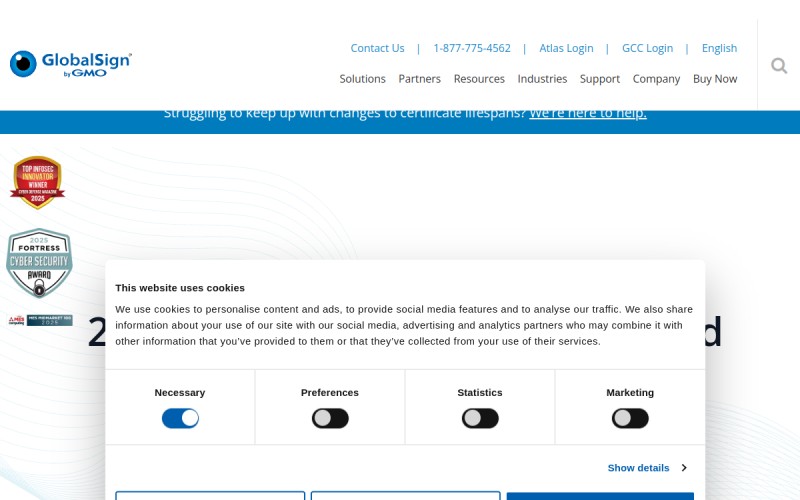Click the "This website uses cookies" heading

coord(180,288)
